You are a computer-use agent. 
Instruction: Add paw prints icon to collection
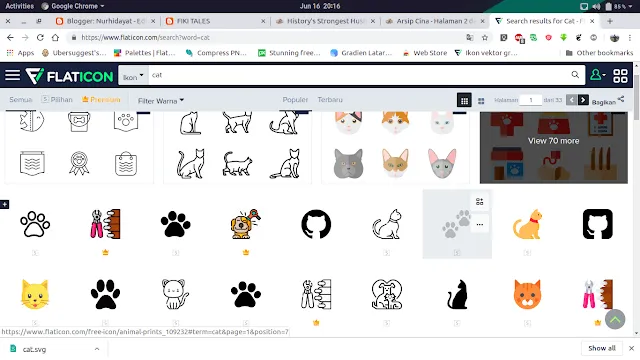click(x=480, y=202)
